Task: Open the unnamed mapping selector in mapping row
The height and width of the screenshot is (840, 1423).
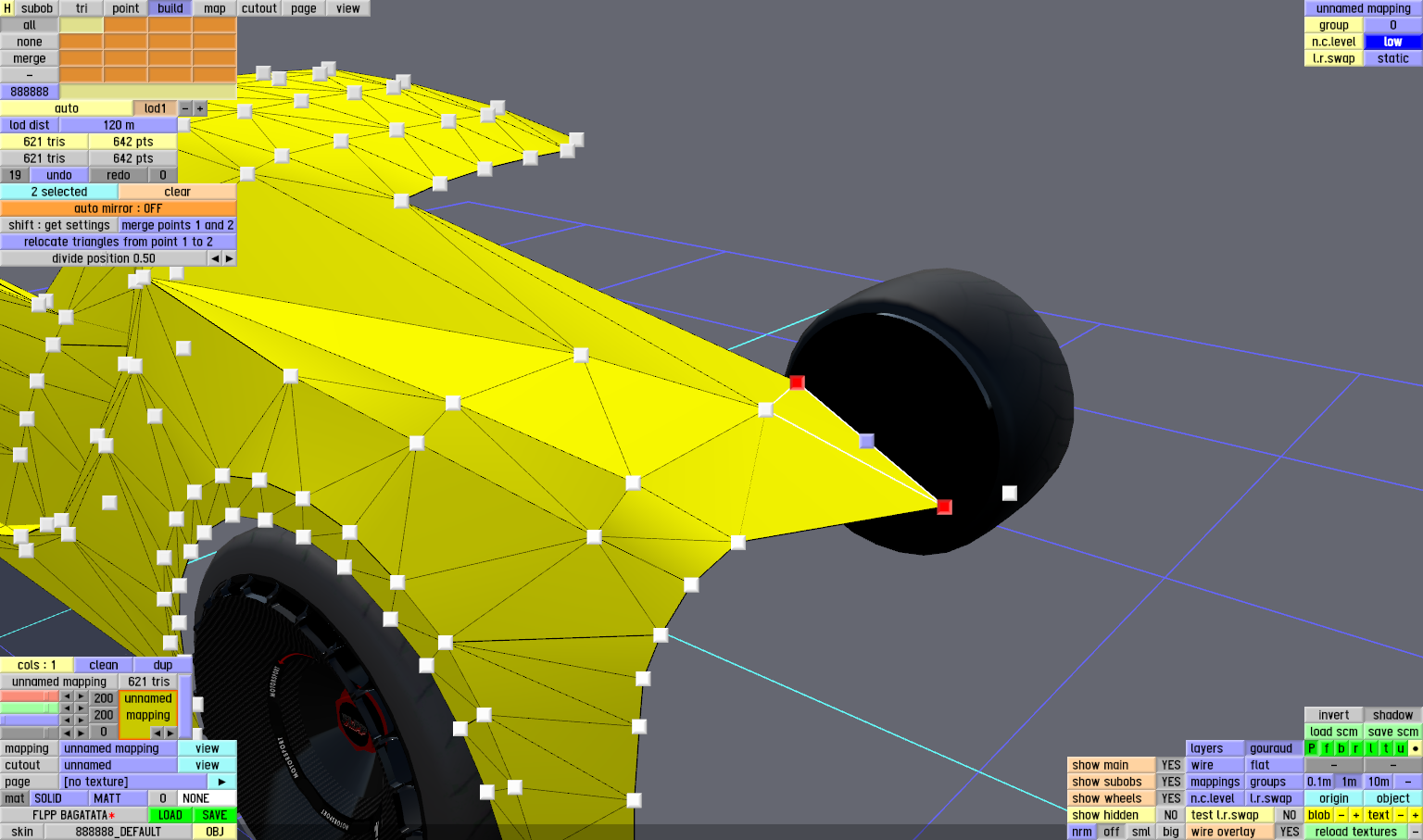Action: (119, 748)
